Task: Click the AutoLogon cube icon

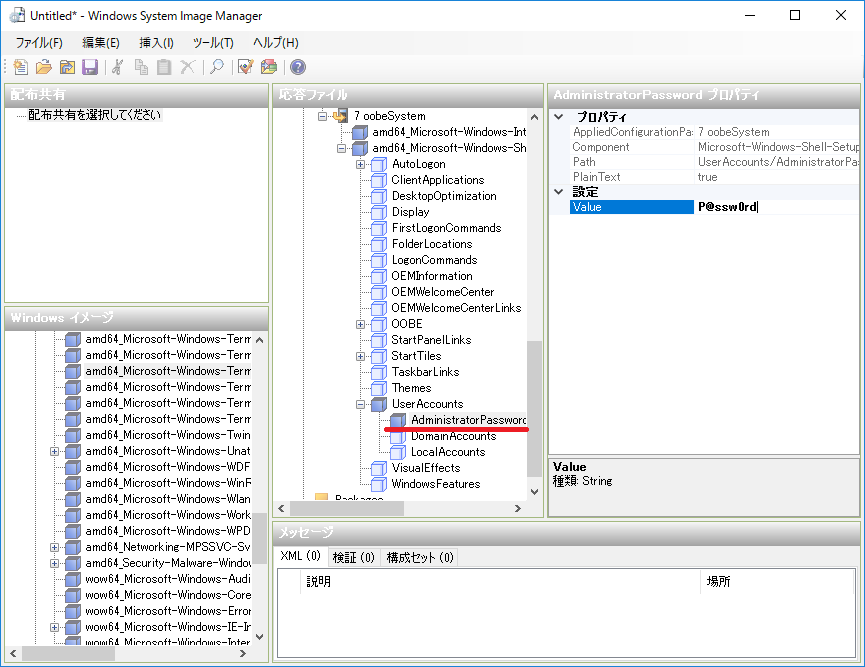Action: tap(379, 164)
